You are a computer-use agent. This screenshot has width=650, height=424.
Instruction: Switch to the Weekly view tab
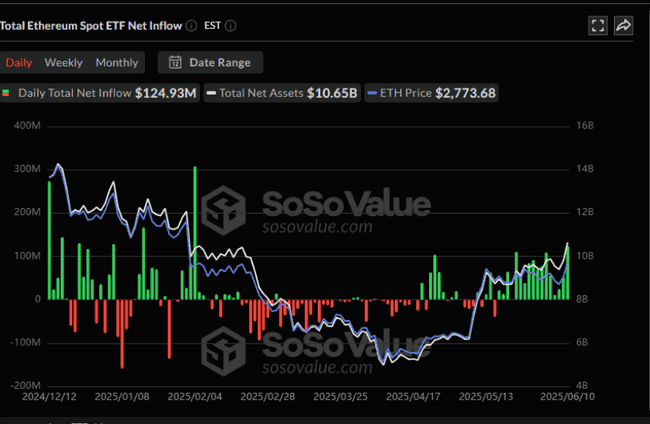(x=64, y=62)
